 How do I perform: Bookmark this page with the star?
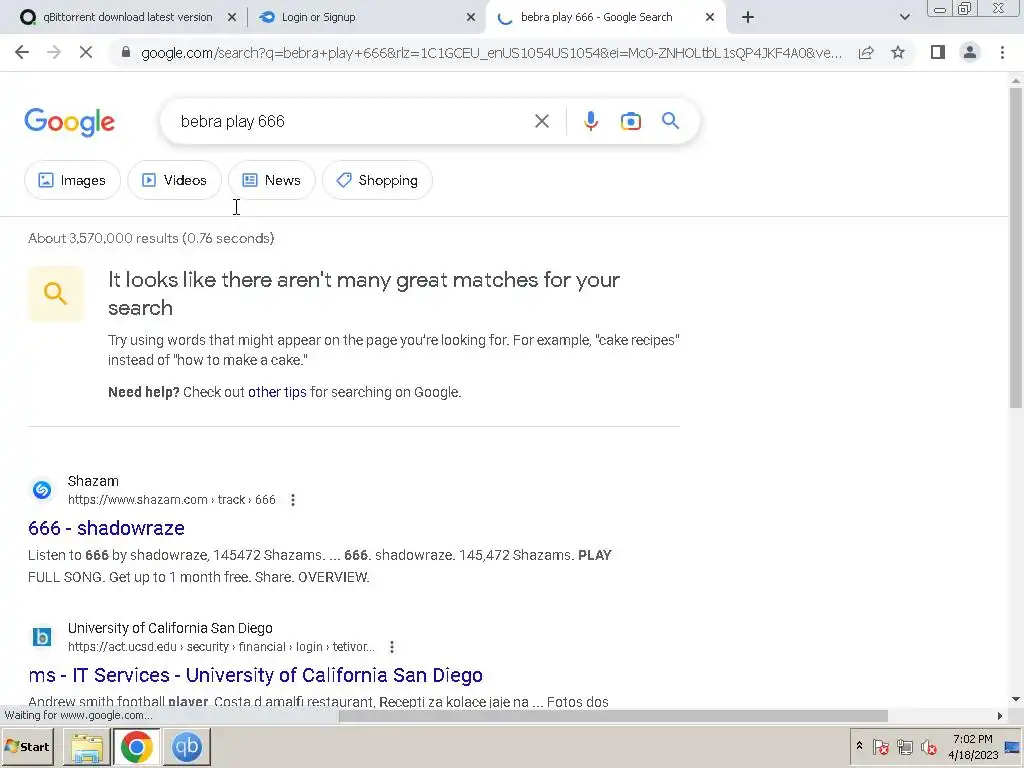click(x=898, y=52)
